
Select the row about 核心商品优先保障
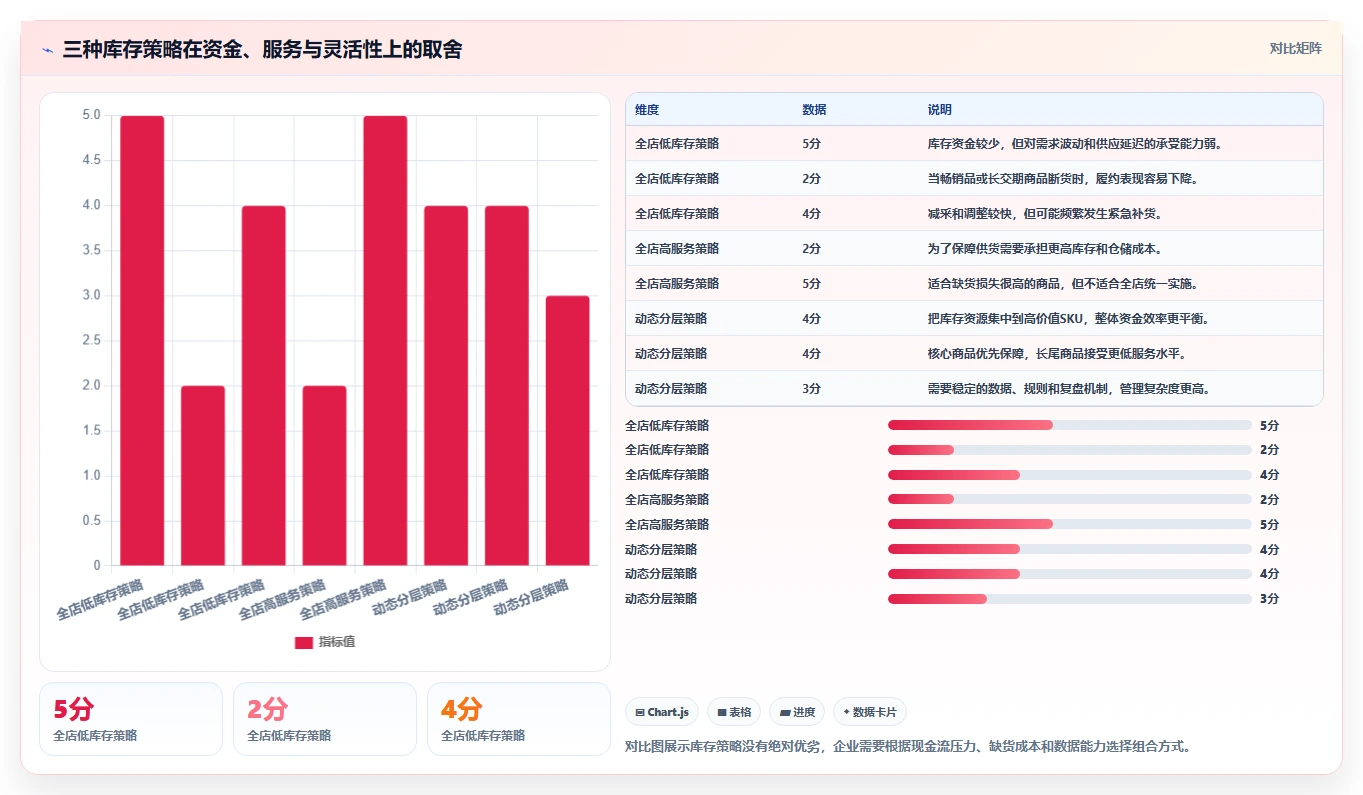click(974, 354)
